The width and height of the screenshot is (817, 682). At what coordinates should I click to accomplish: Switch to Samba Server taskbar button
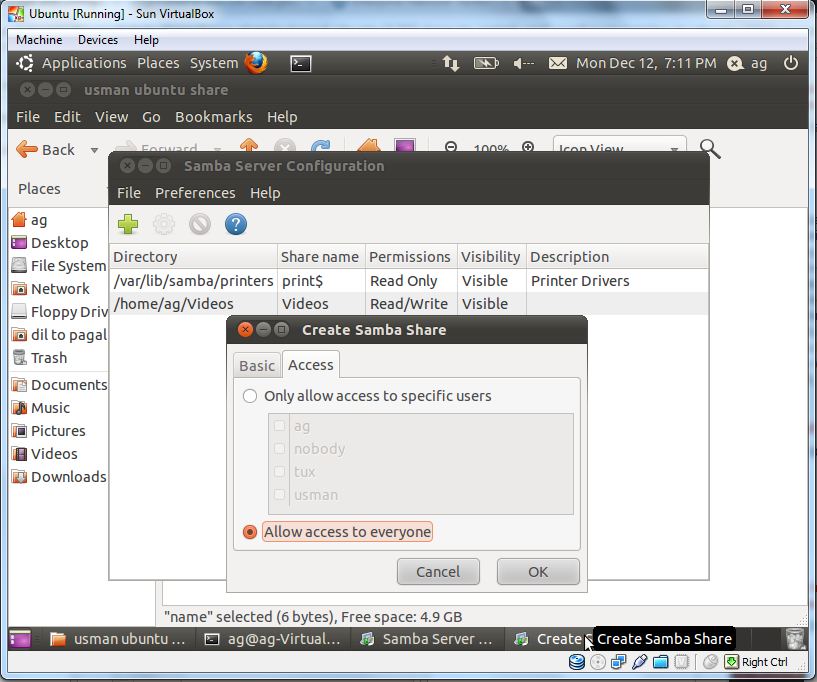(427, 639)
